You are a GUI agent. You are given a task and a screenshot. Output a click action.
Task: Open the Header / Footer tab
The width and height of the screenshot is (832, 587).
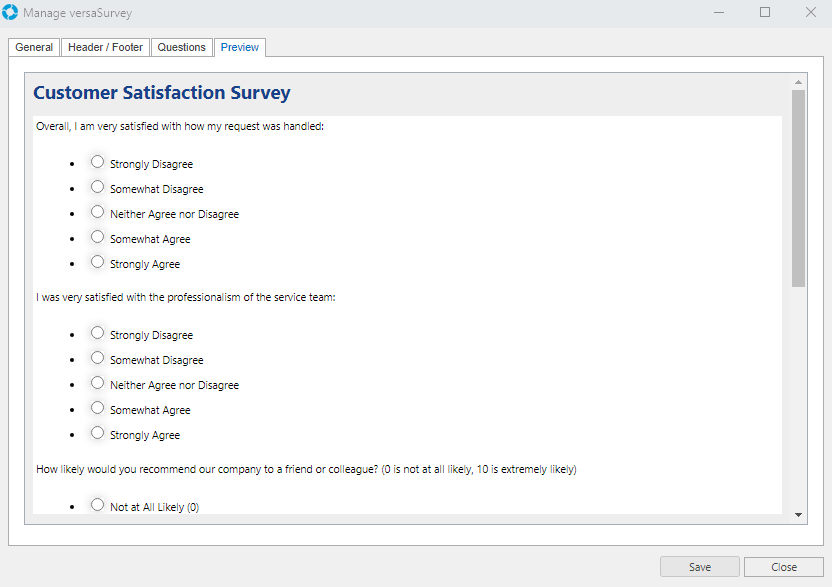pos(105,47)
